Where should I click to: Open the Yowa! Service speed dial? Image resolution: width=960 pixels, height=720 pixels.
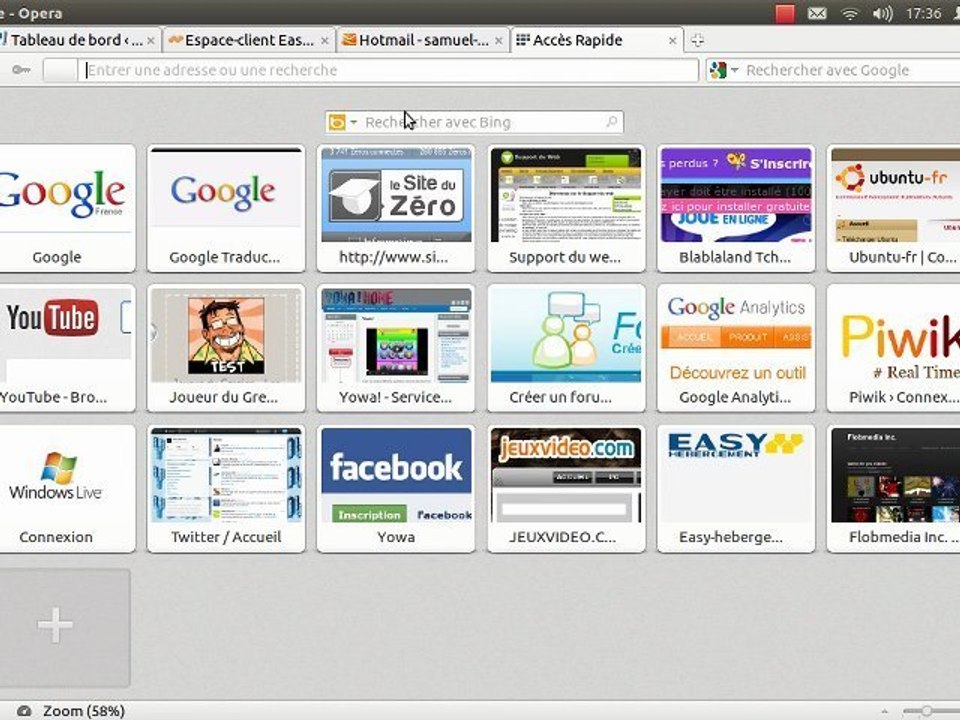(x=396, y=348)
